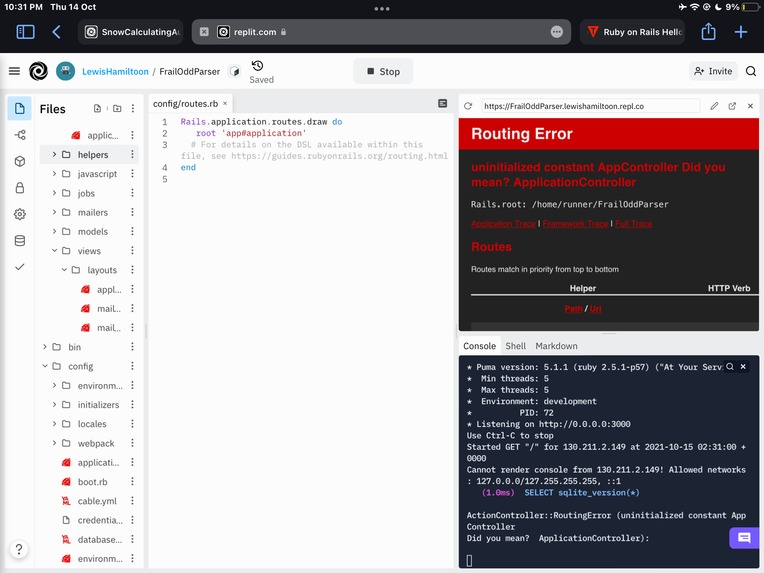Image resolution: width=764 pixels, height=573 pixels.
Task: Open the Framework Trace link
Action: (575, 224)
